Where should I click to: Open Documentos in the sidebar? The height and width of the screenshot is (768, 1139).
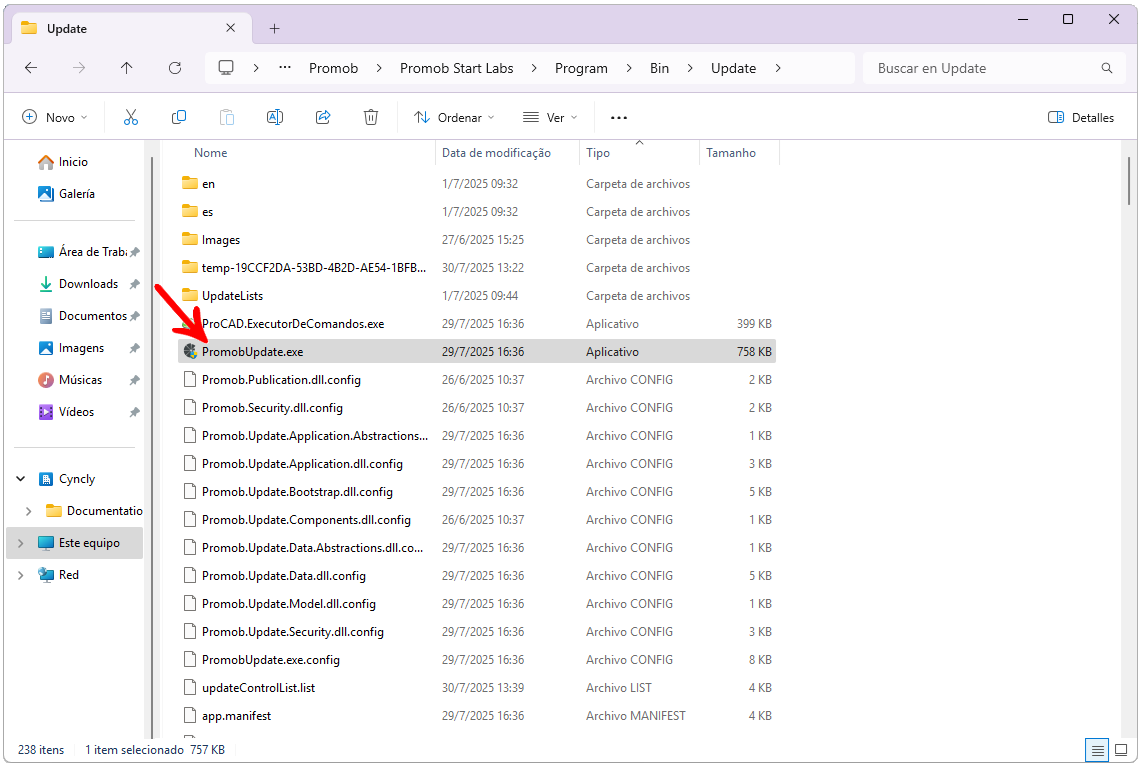pos(84,316)
